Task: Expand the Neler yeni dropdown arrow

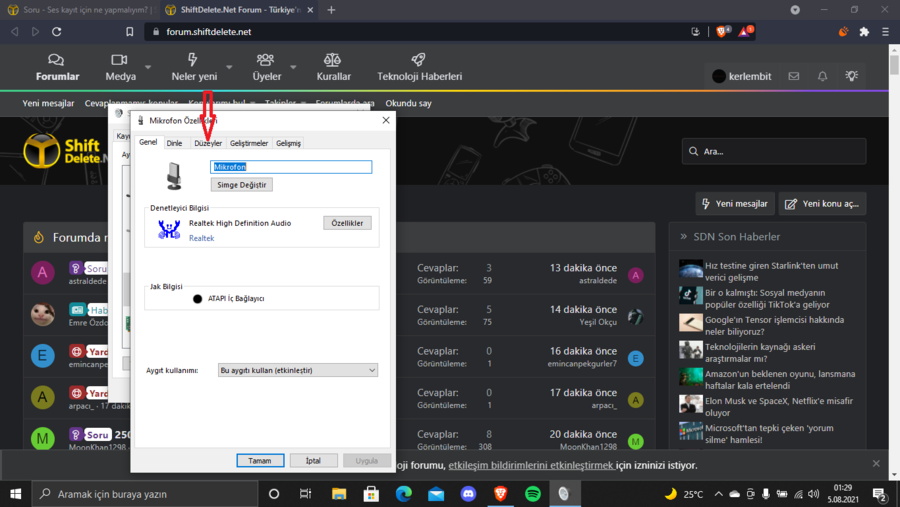Action: tap(229, 68)
